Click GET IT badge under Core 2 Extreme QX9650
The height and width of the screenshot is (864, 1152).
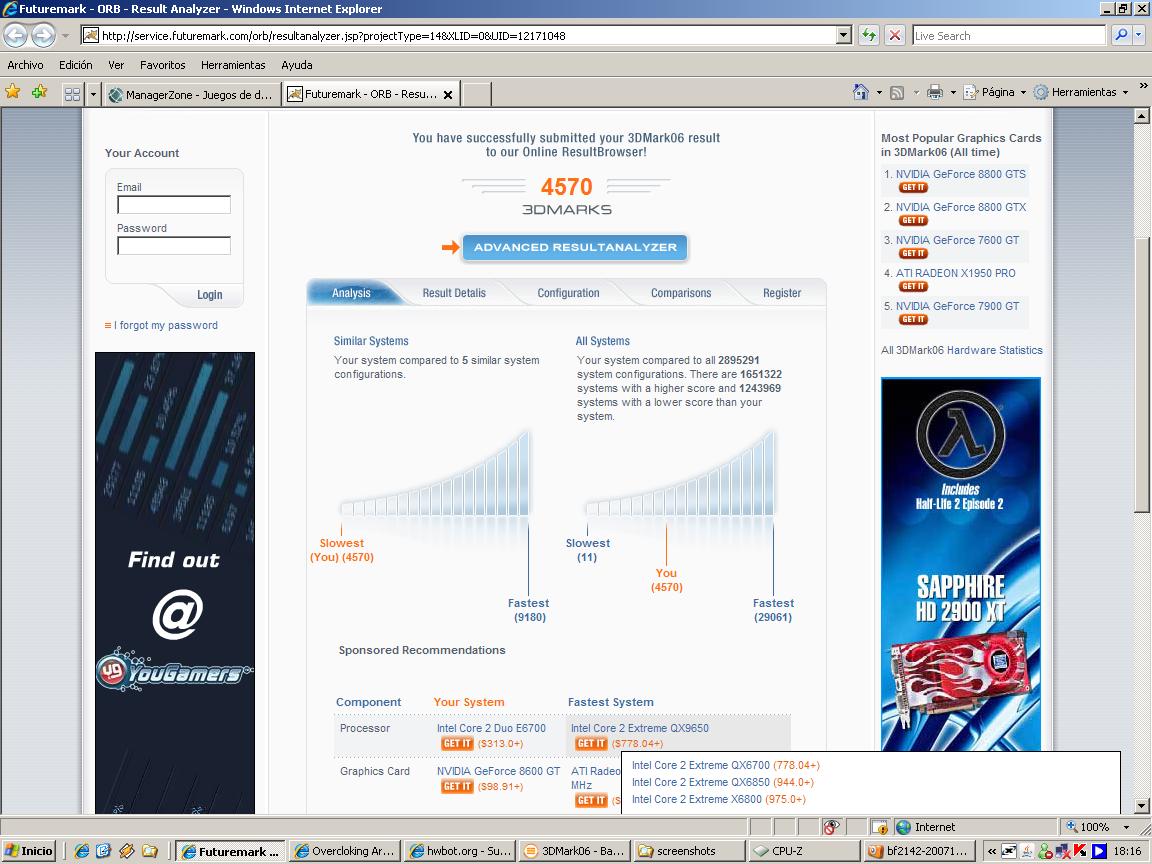[591, 744]
